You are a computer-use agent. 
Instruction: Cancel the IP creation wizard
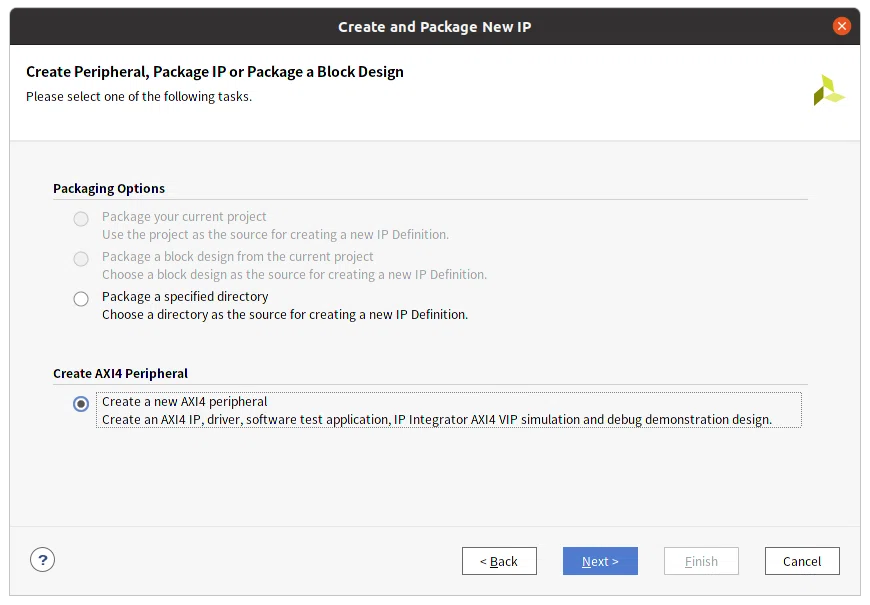click(x=802, y=561)
